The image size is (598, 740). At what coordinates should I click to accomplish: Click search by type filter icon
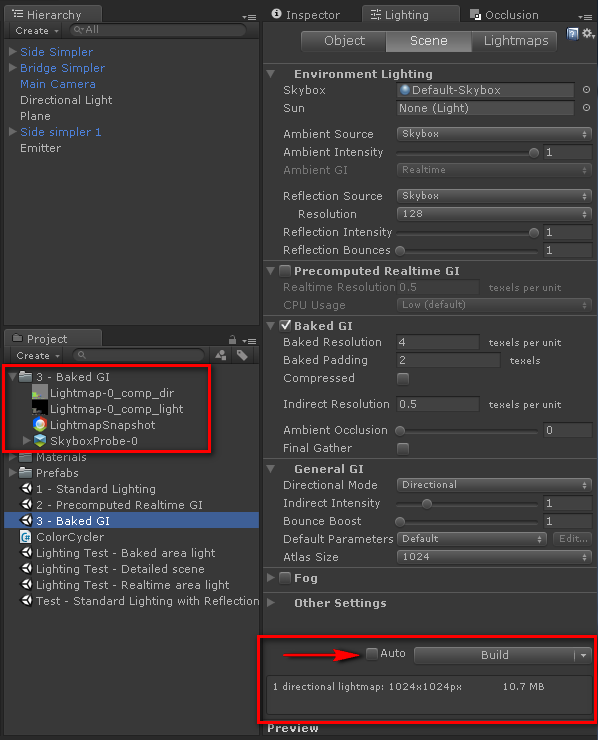[x=221, y=355]
